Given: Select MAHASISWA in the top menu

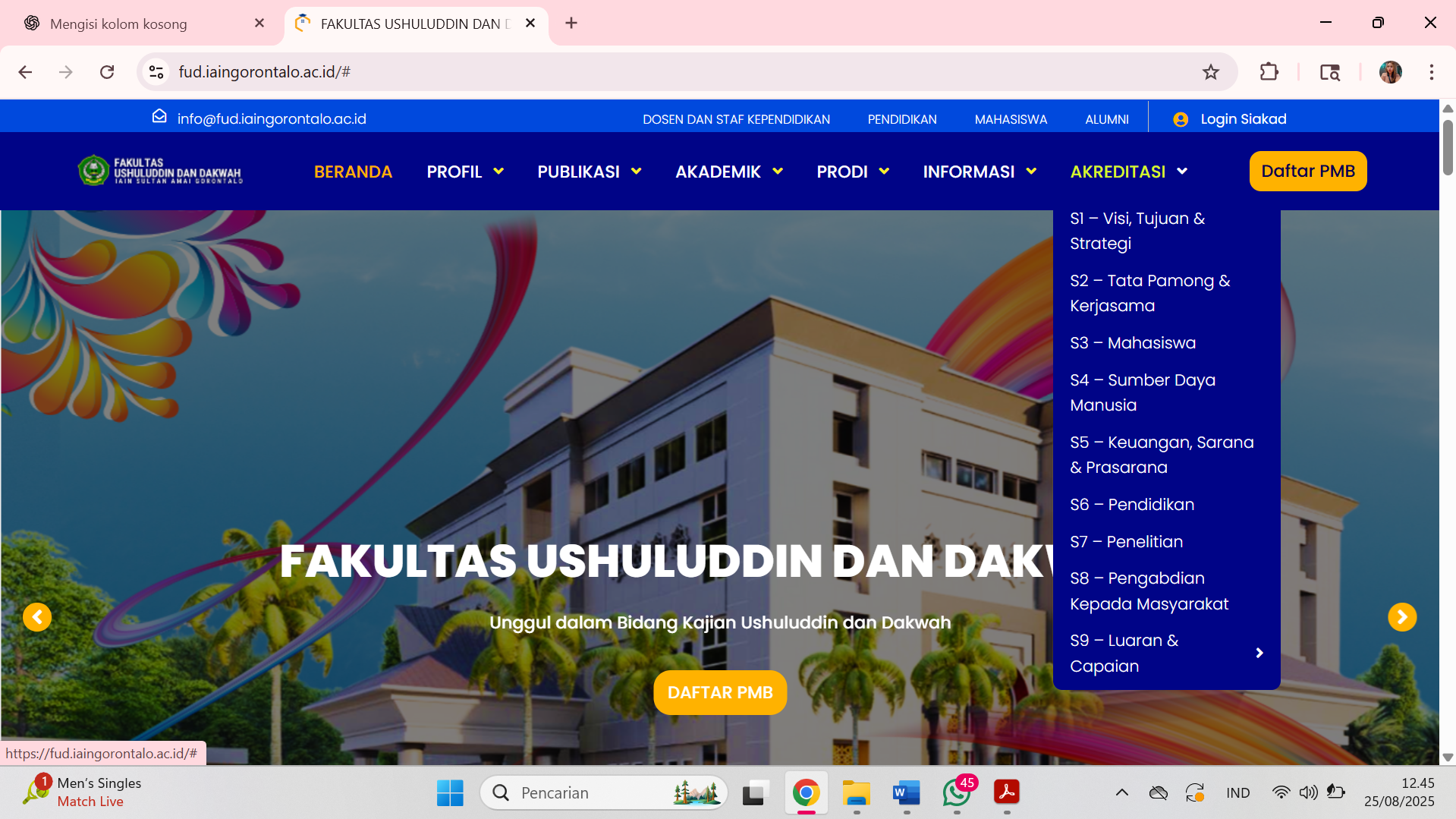Looking at the screenshot, I should [1011, 119].
